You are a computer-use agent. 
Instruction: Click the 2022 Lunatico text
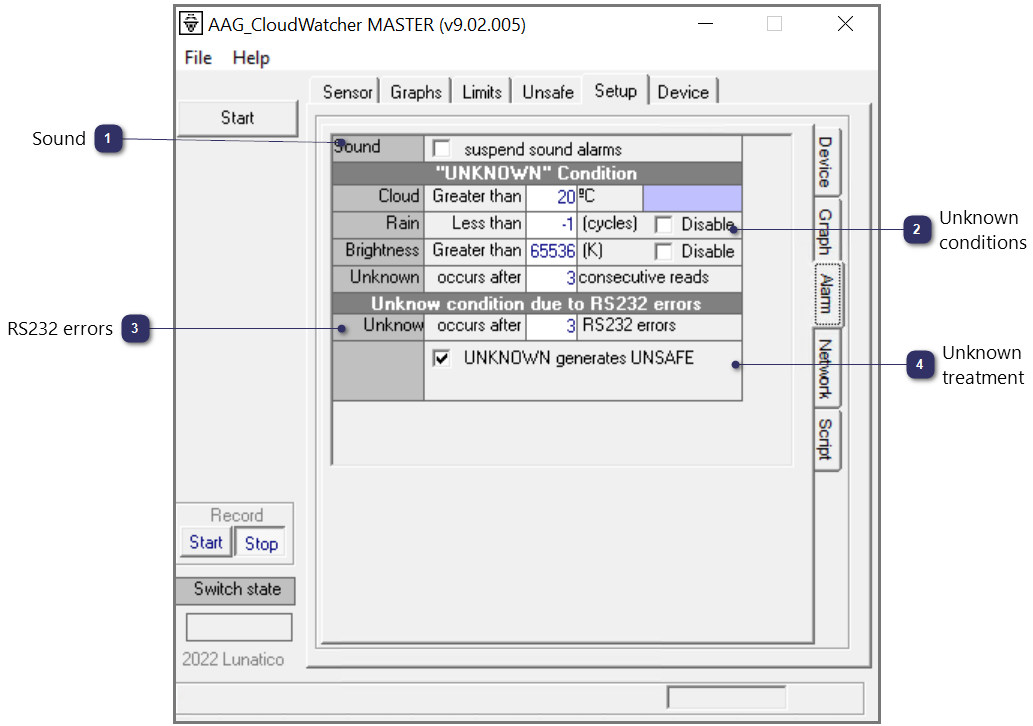pyautogui.click(x=233, y=659)
